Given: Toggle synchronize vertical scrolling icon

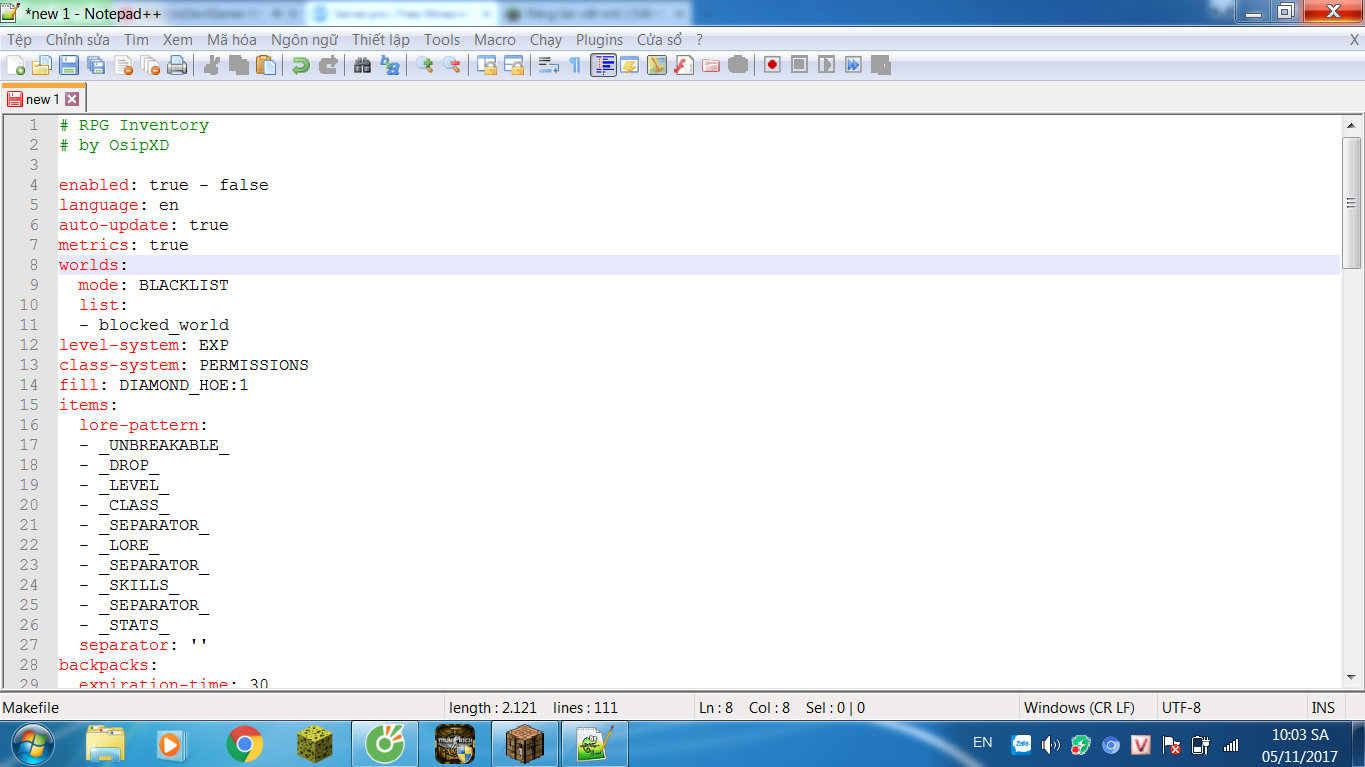Looking at the screenshot, I should (x=487, y=65).
